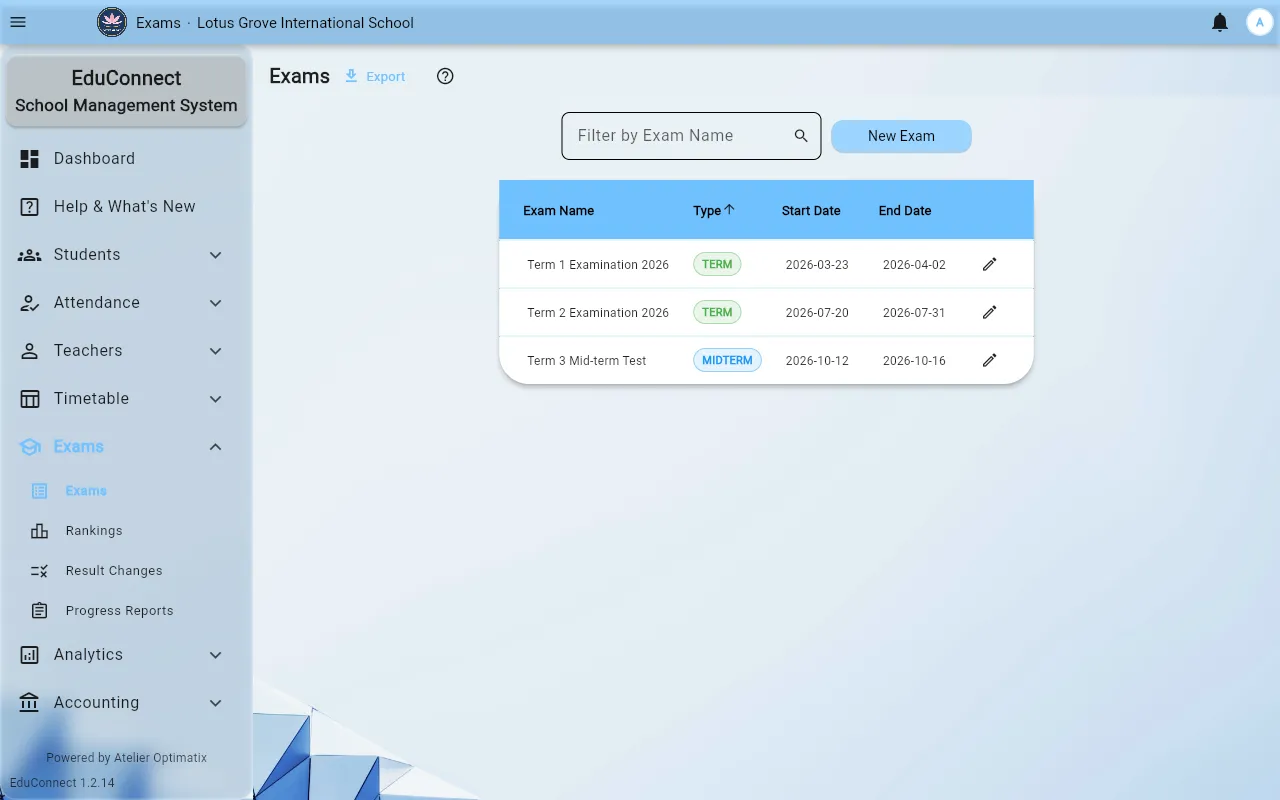This screenshot has height=800, width=1280.
Task: Open Help & What's New
Action: pyautogui.click(x=126, y=206)
